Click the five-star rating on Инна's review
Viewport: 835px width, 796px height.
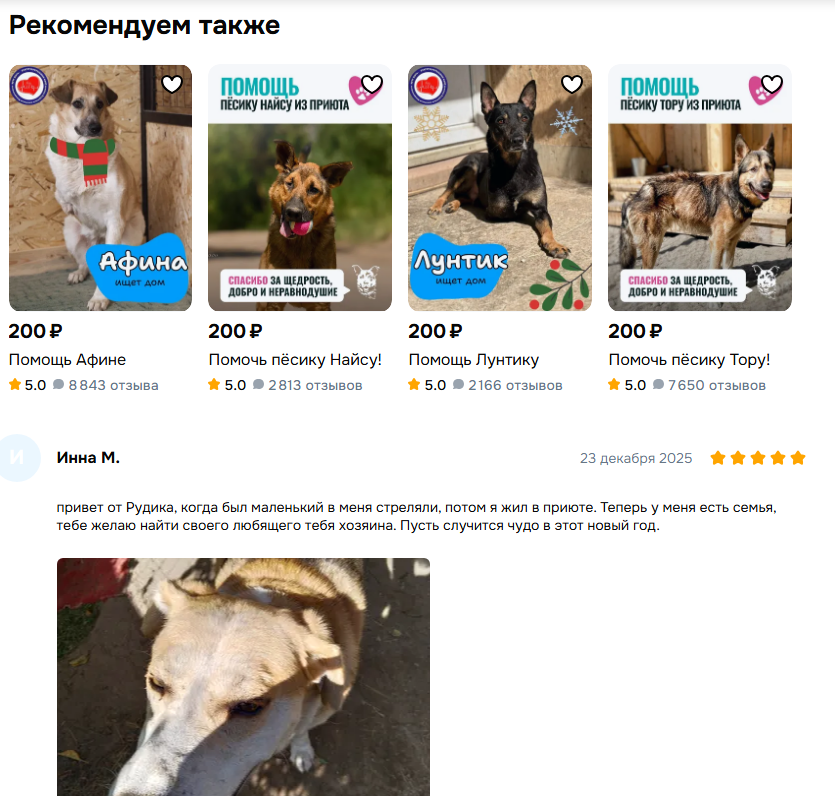pos(758,458)
